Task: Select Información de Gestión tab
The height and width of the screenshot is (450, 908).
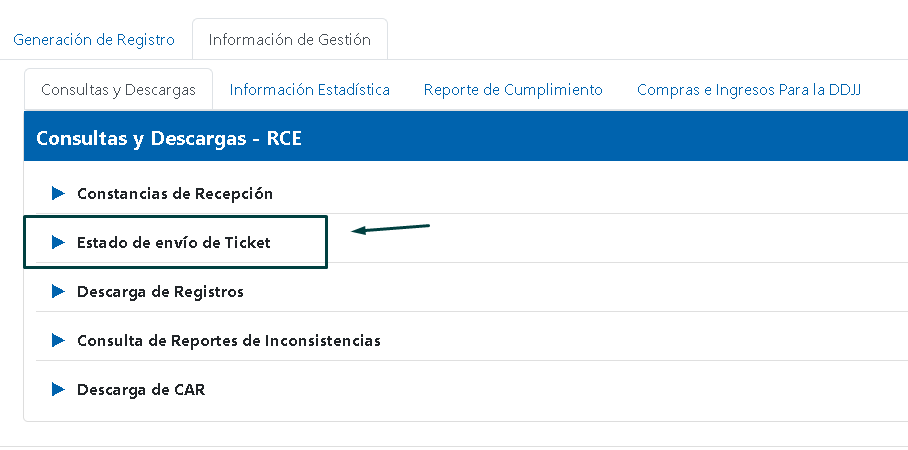Action: (x=289, y=40)
